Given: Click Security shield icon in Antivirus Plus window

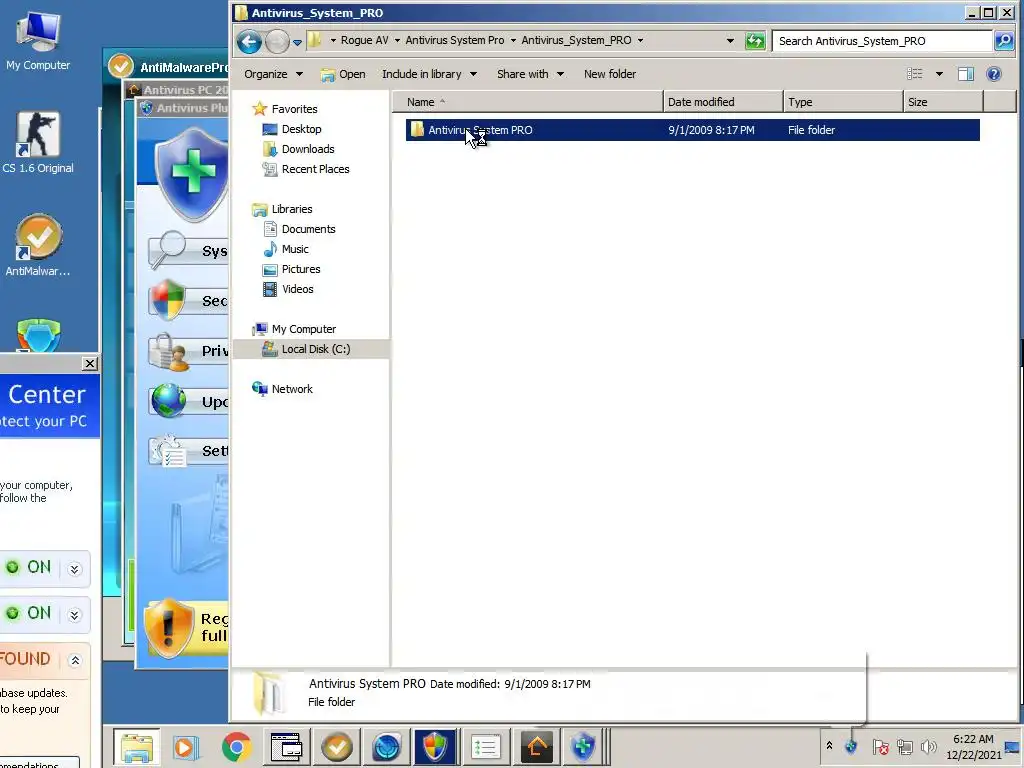Looking at the screenshot, I should [x=167, y=300].
